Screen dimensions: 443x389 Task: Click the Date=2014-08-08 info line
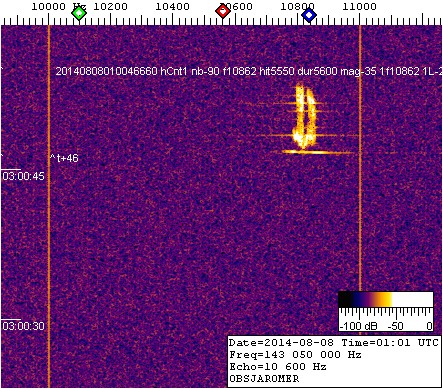pyautogui.click(x=334, y=343)
